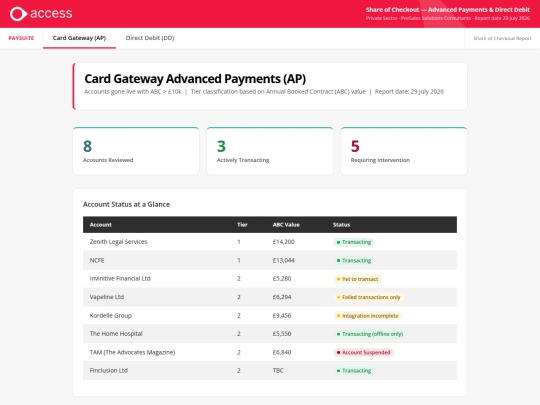
Task: Click the Transacting (offline only) status badge
Action: (370, 334)
